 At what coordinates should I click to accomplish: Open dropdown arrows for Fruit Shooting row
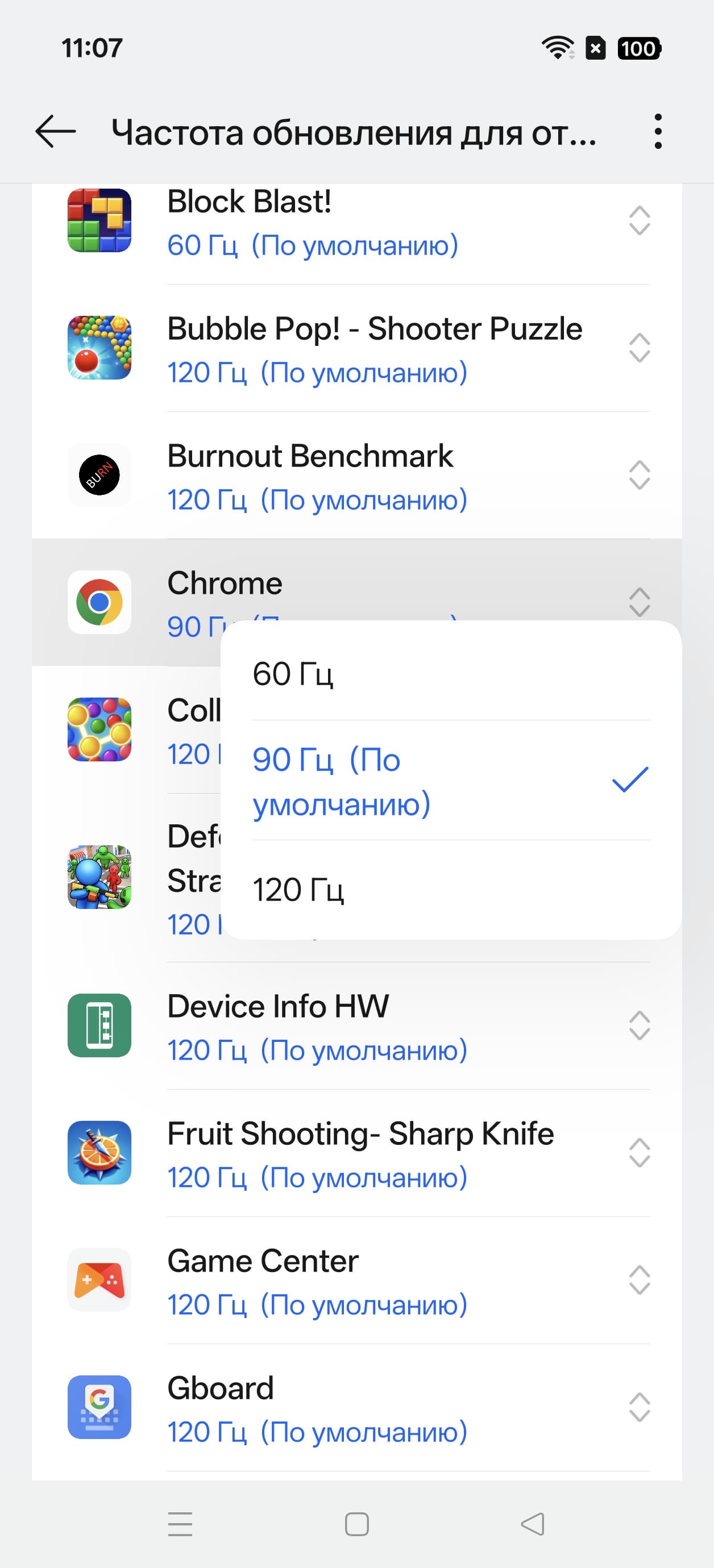(639, 1152)
